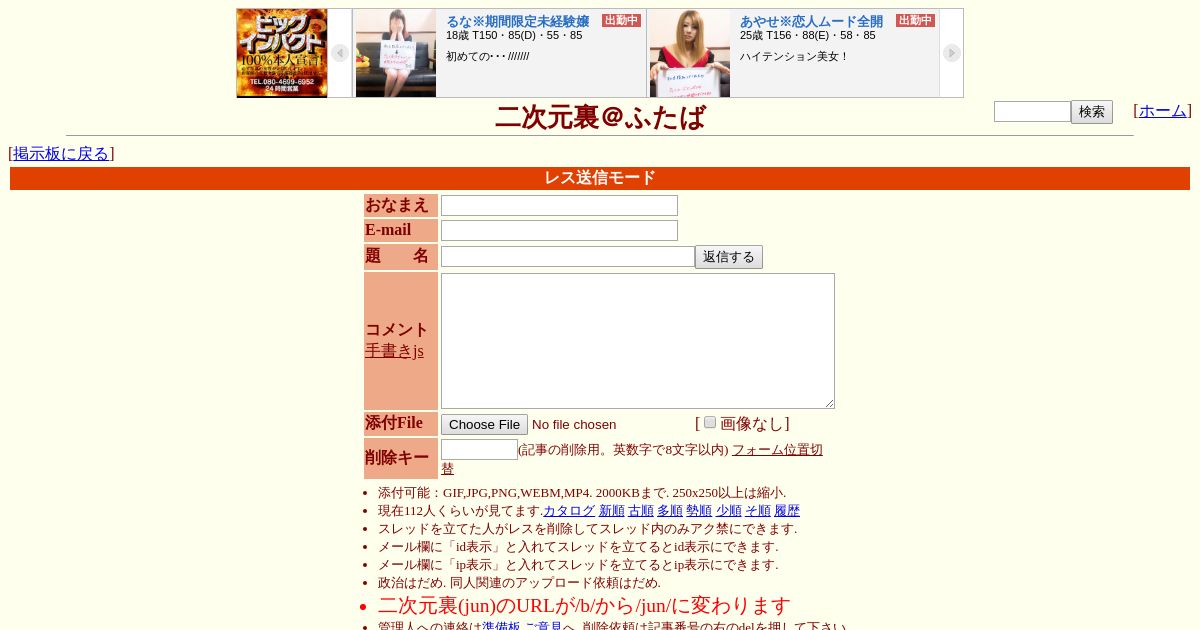This screenshot has height=630, width=1200.
Task: Click the ad carousel left arrow
Action: 340,53
